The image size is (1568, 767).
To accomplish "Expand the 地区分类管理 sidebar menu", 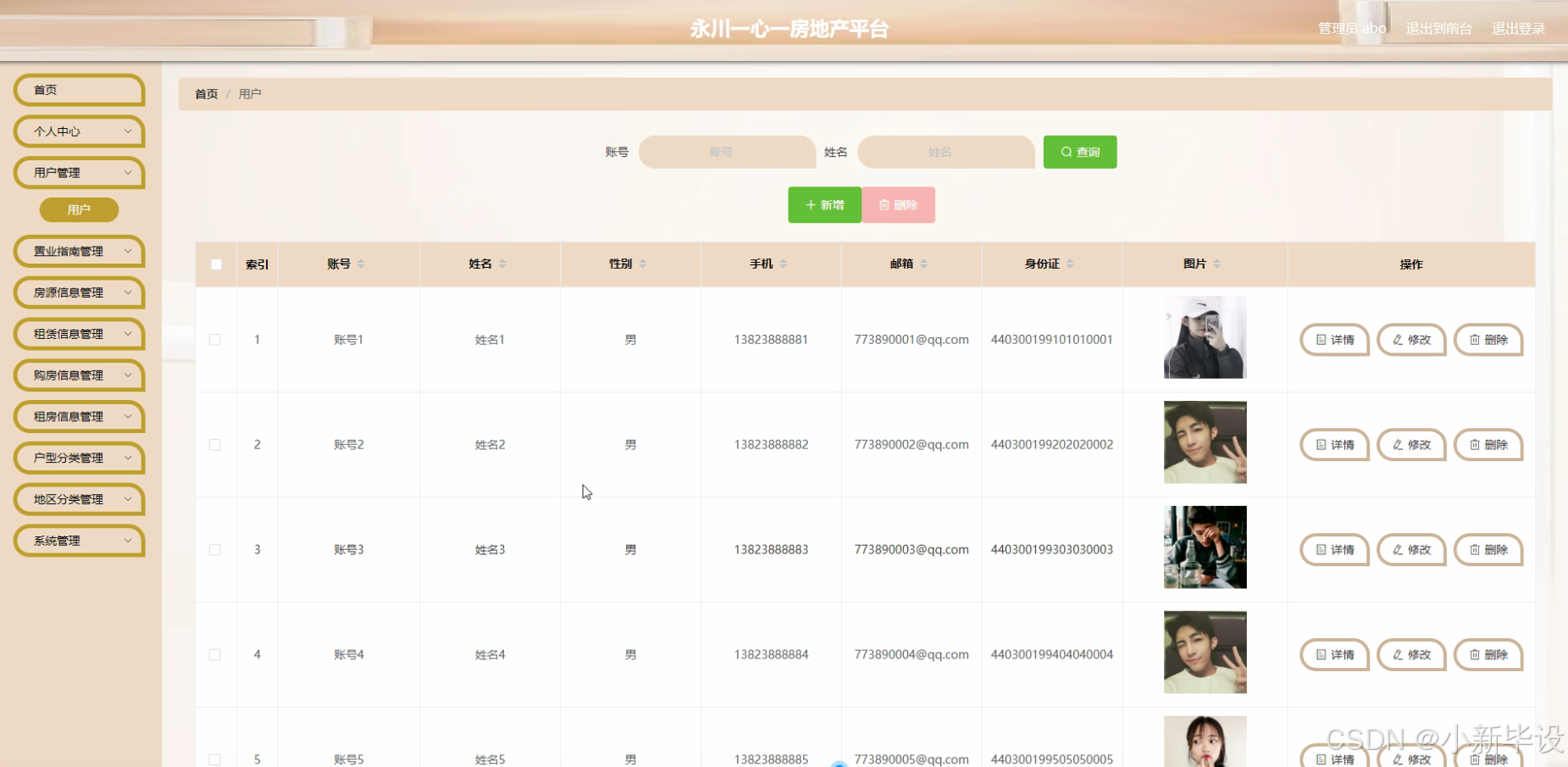I will click(x=80, y=499).
